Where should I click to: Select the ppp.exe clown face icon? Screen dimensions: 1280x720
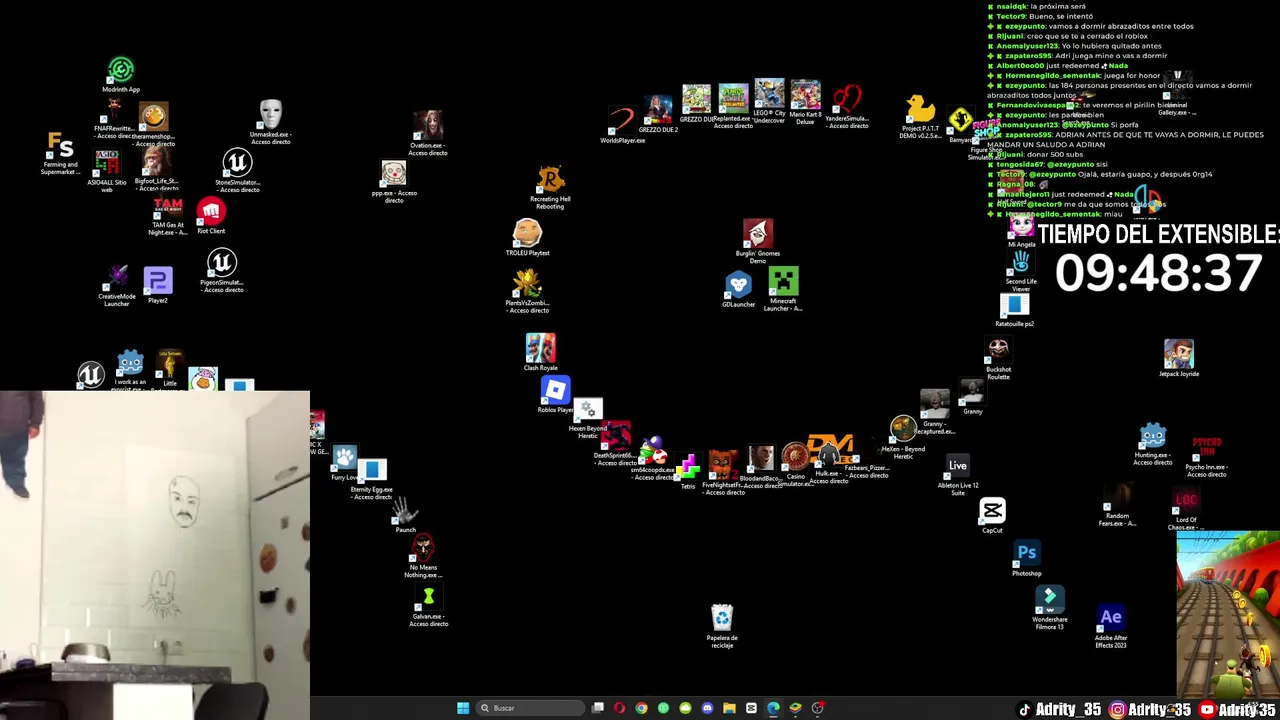pyautogui.click(x=394, y=182)
